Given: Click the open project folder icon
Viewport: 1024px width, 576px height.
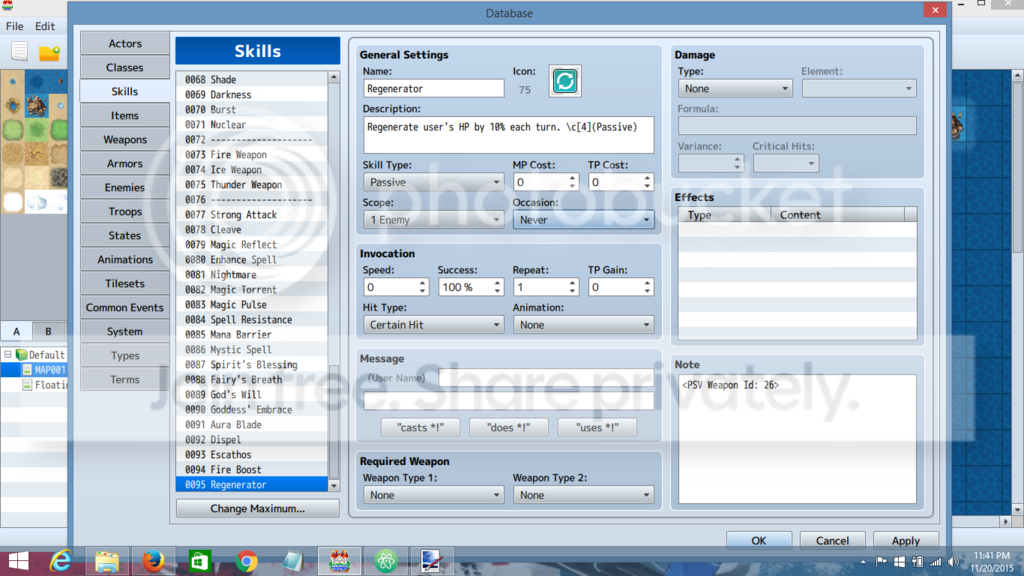Looking at the screenshot, I should pos(49,52).
